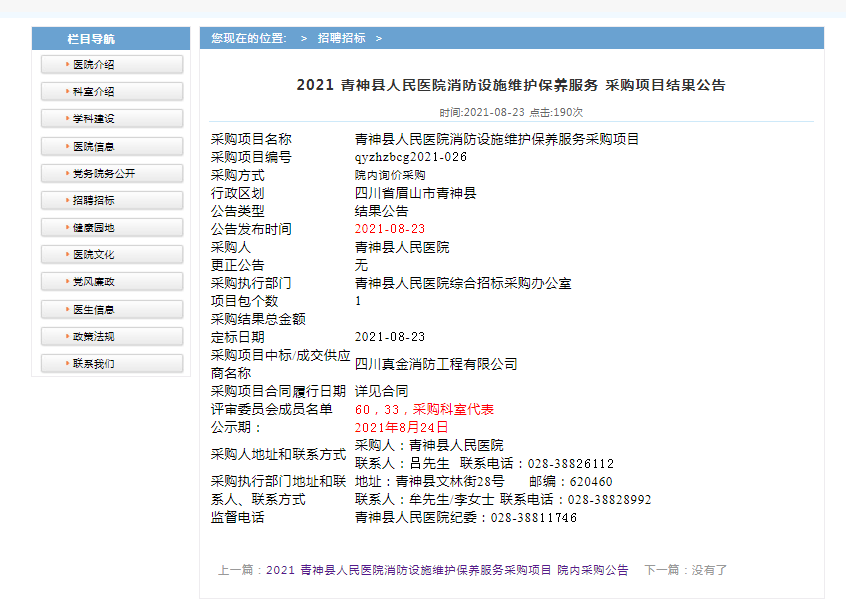The height and width of the screenshot is (599, 846).
Task: Click the 招聘招标 breadcrumb link
Action: [x=341, y=38]
